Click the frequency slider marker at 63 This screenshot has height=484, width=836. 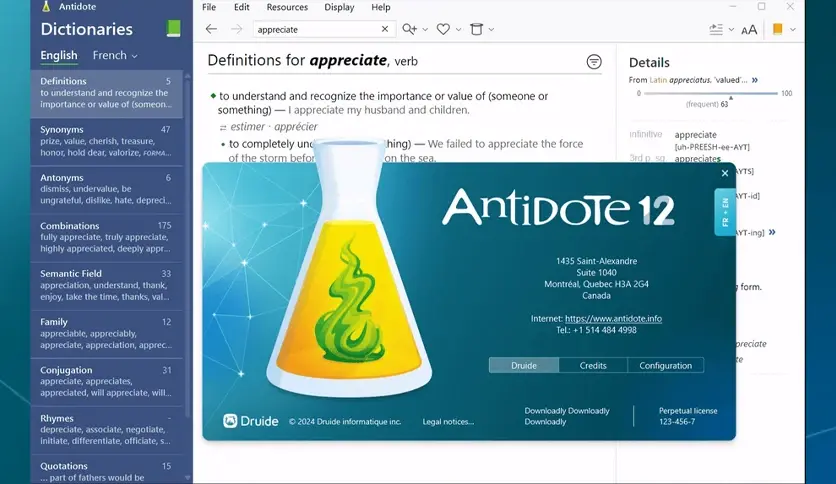(x=731, y=98)
